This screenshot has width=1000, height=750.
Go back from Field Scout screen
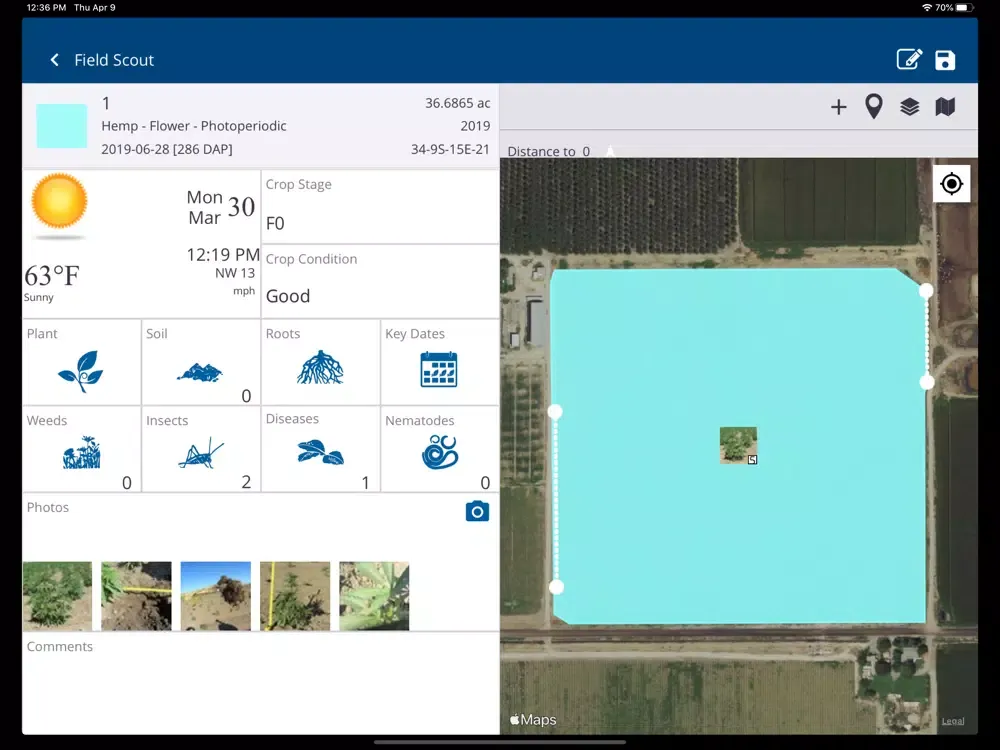[55, 60]
